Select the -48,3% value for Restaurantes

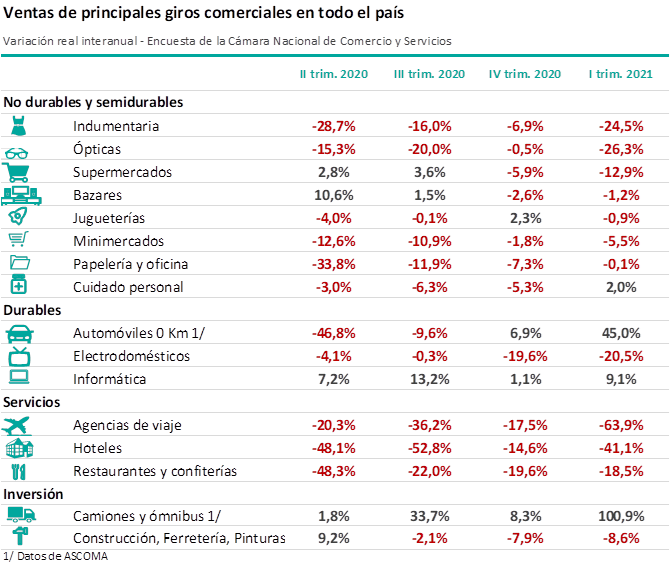pos(334,472)
